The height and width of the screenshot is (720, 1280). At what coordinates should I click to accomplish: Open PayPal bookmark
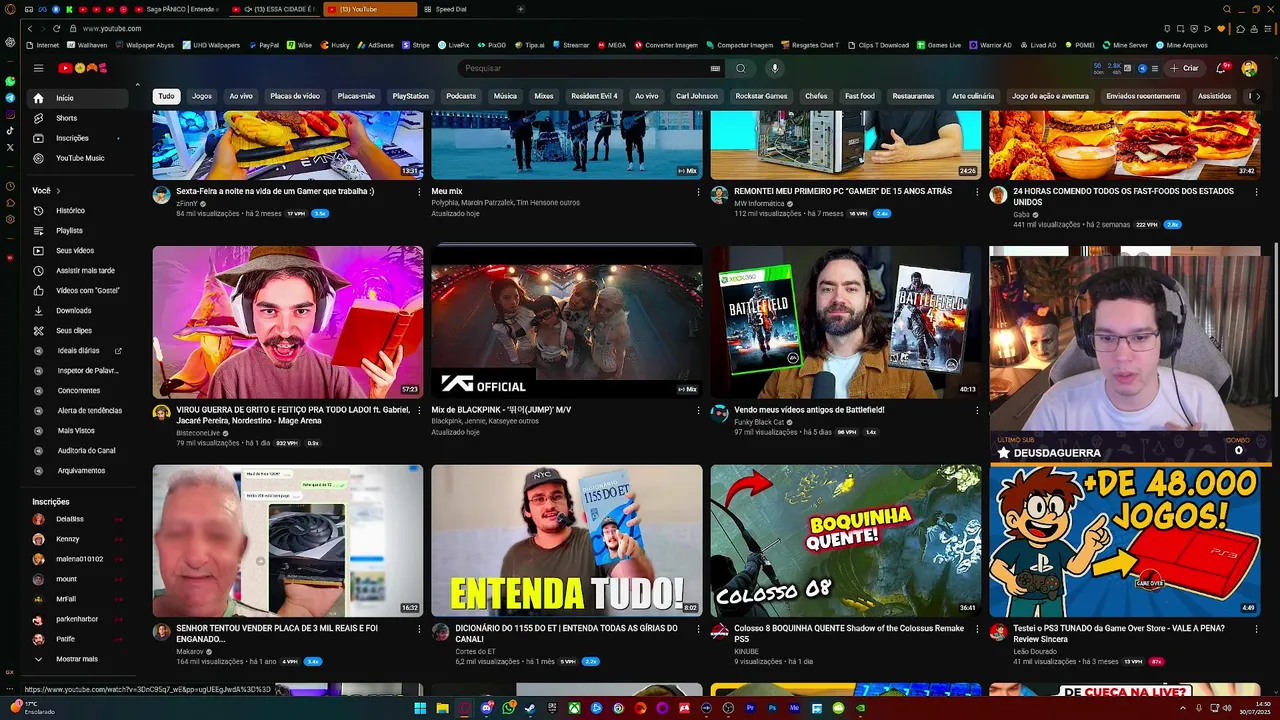pos(264,45)
